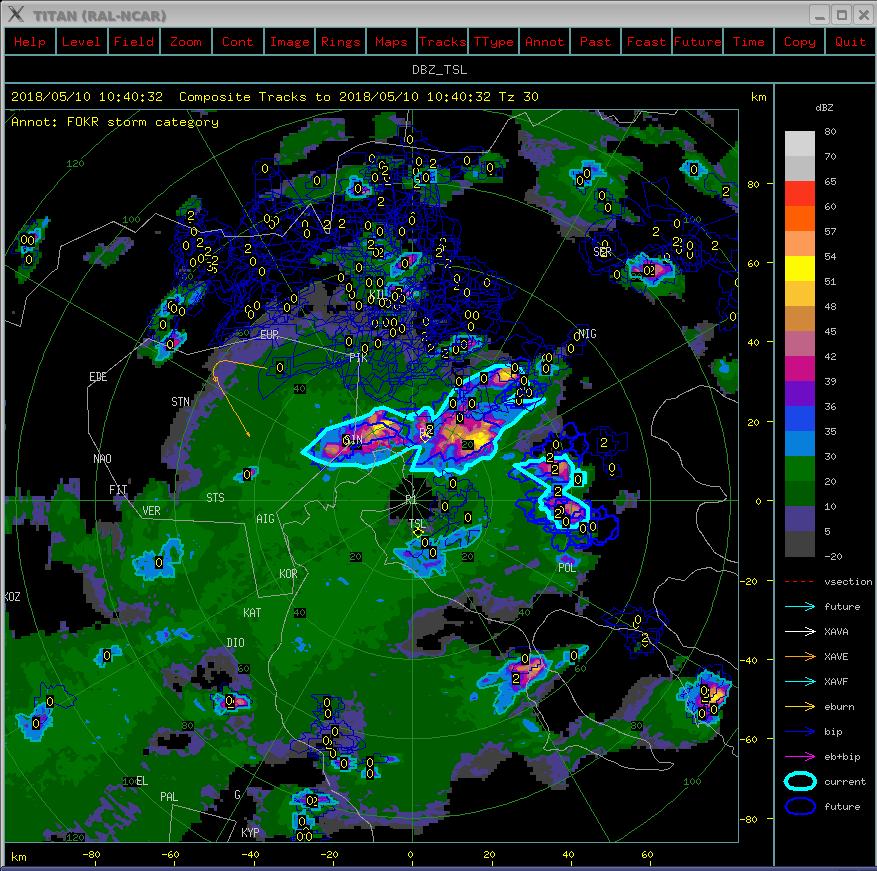The image size is (877, 871).
Task: Click the 'Composite Tracks to' header text
Action: point(254,97)
